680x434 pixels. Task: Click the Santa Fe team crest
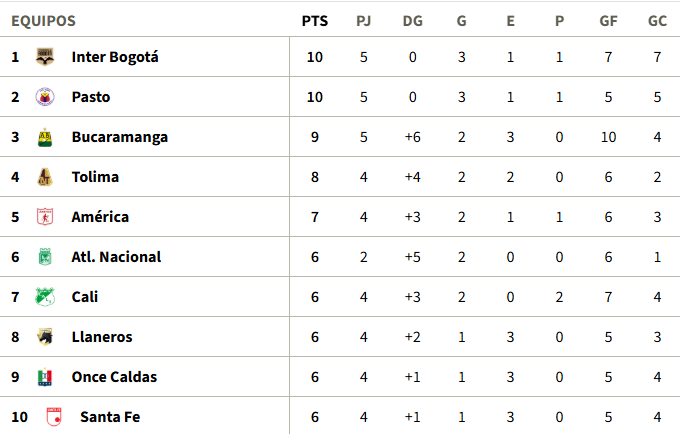pos(52,417)
